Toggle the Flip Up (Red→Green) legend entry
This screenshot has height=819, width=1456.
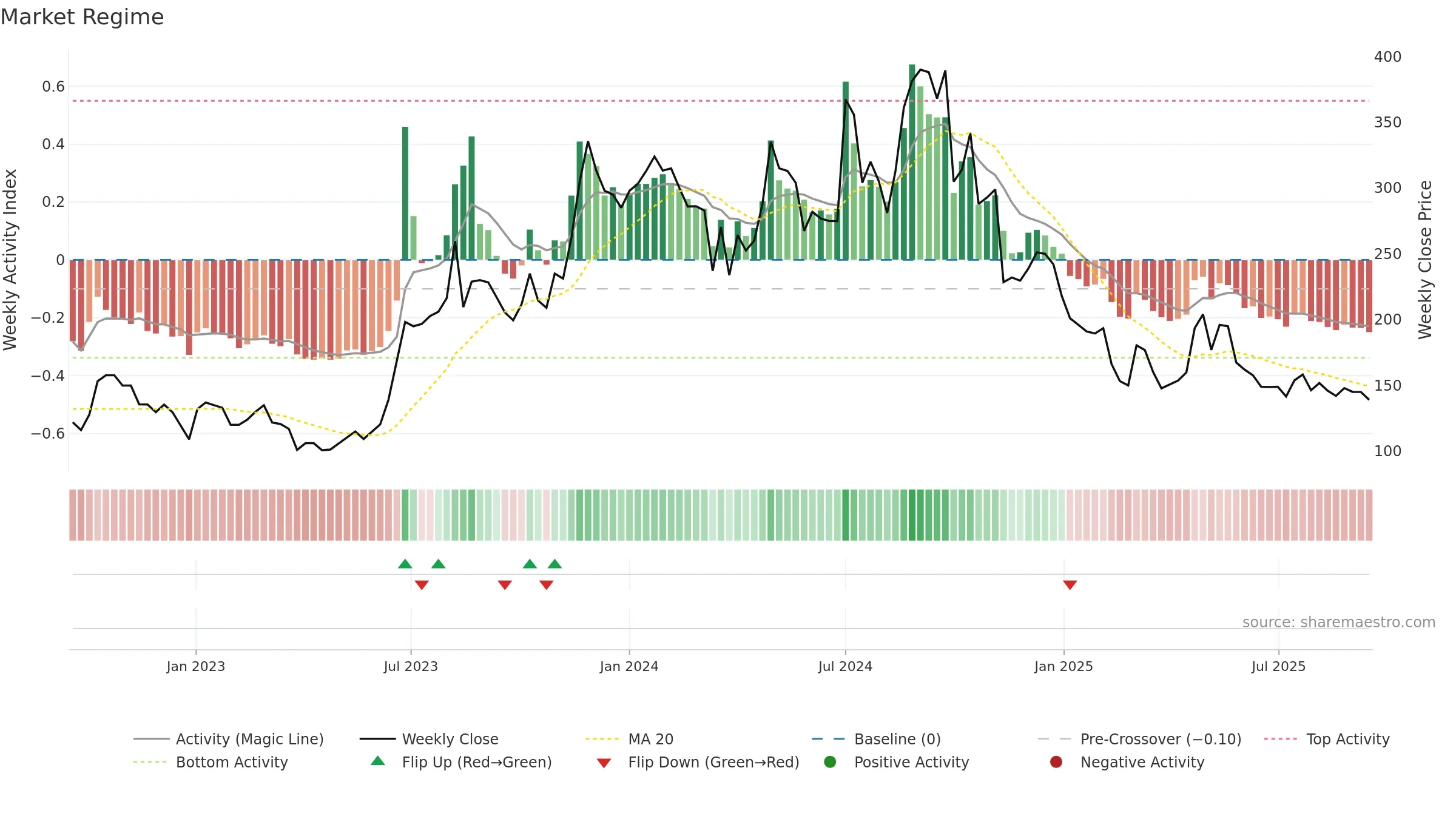tap(461, 762)
